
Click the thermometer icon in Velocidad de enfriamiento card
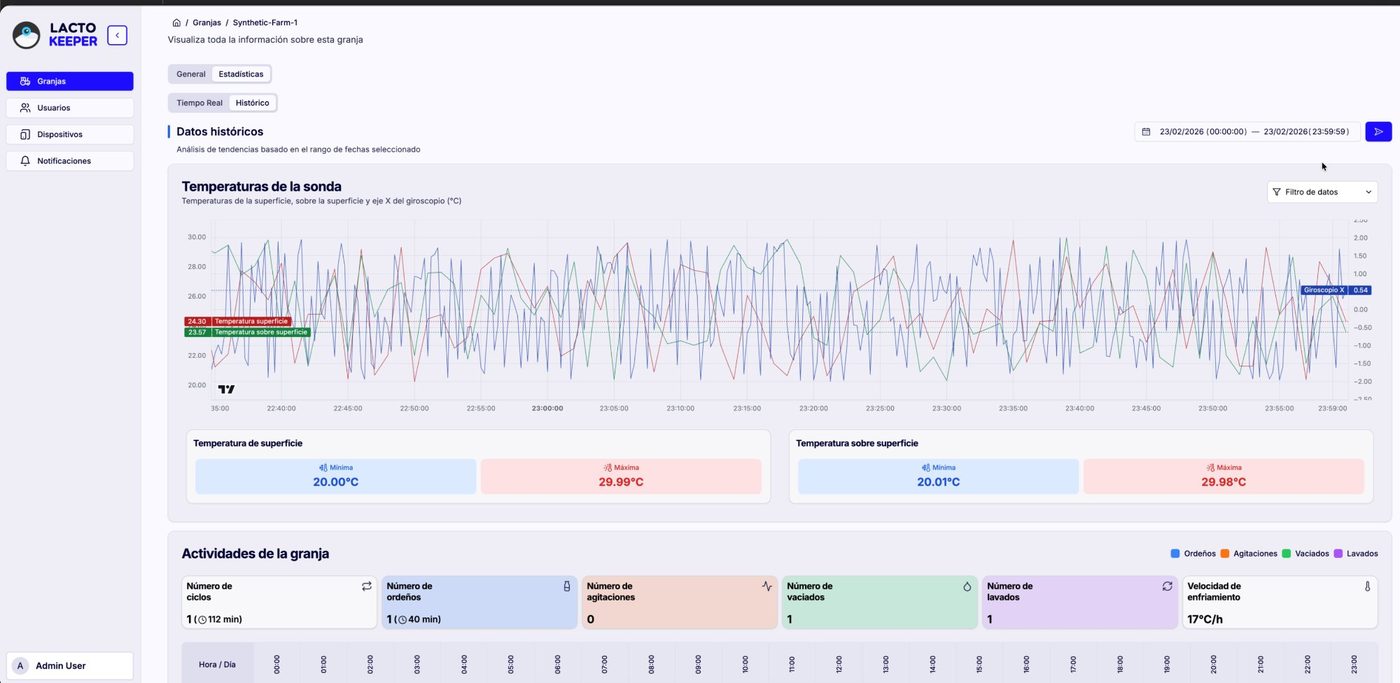(x=1367, y=587)
